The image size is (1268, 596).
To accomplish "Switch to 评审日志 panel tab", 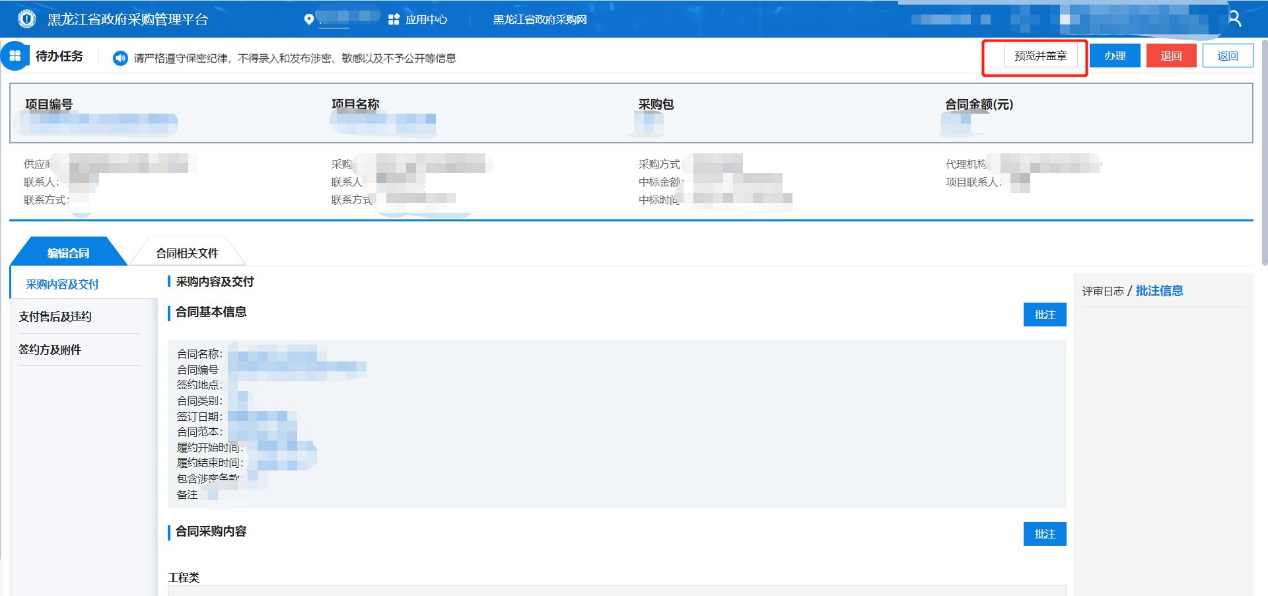I will pos(1102,291).
